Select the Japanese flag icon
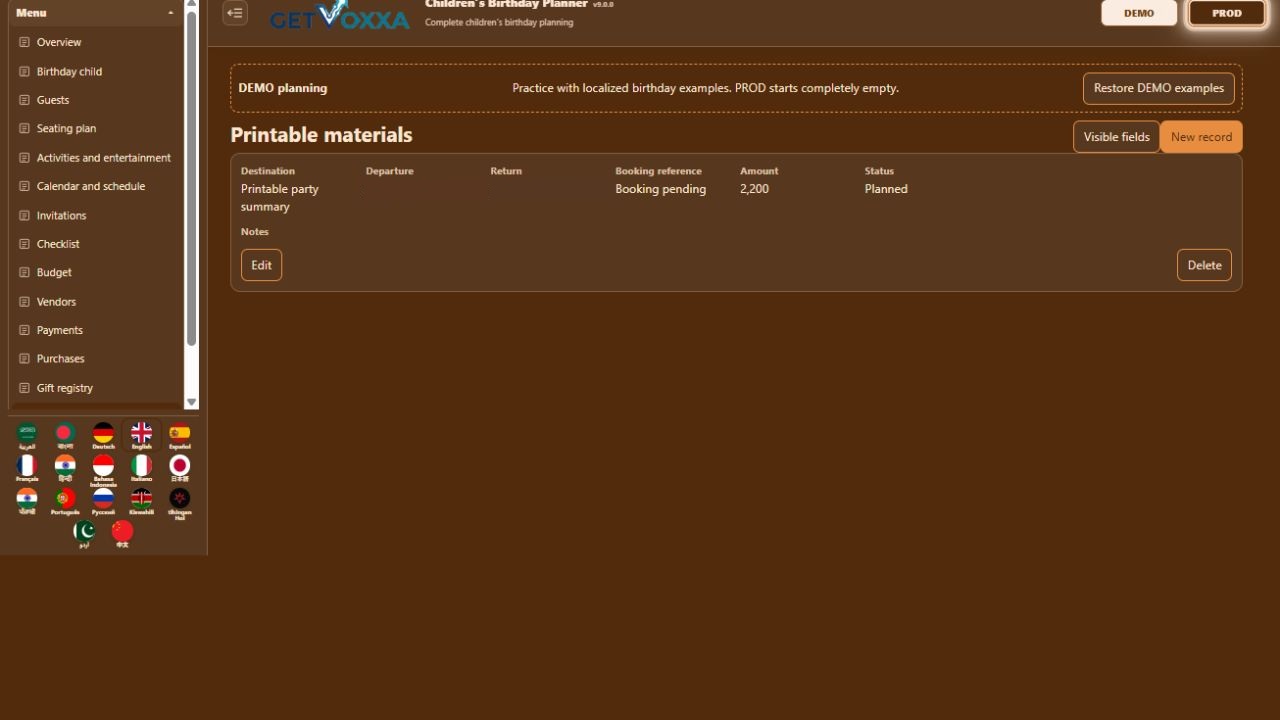 coord(180,468)
